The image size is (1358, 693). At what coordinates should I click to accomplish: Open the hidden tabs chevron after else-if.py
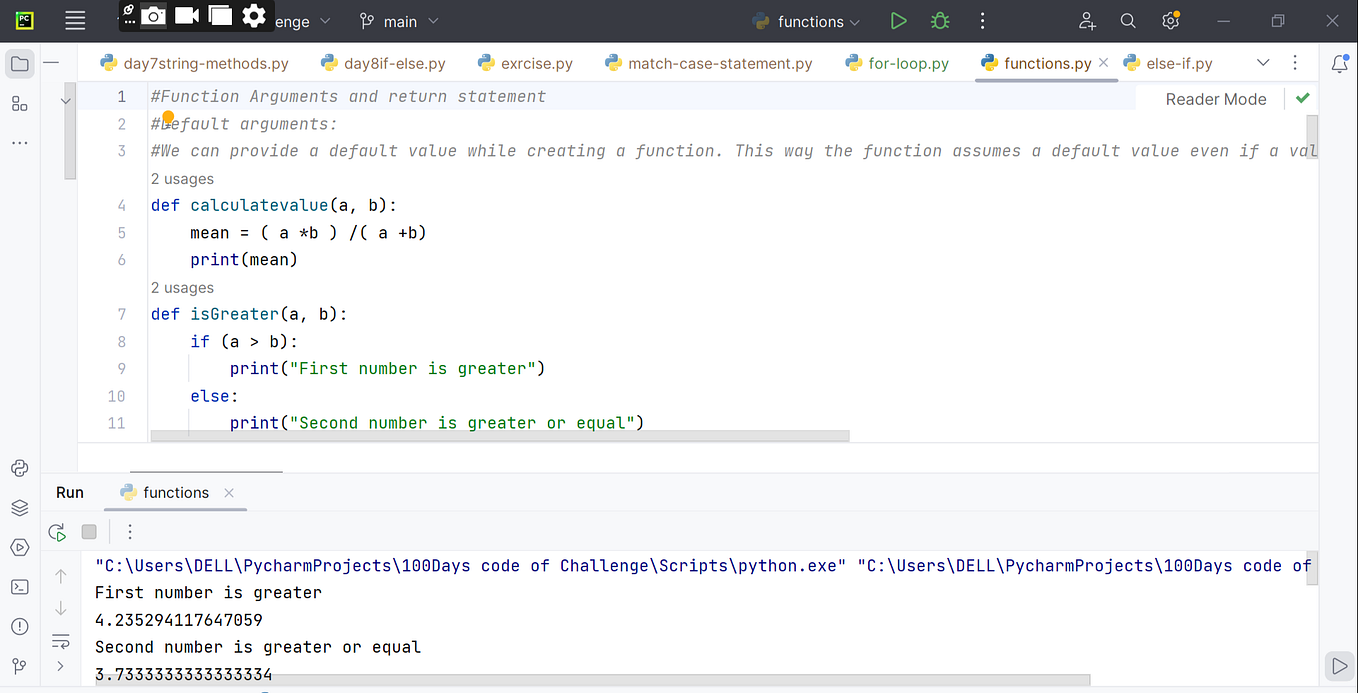(1262, 63)
